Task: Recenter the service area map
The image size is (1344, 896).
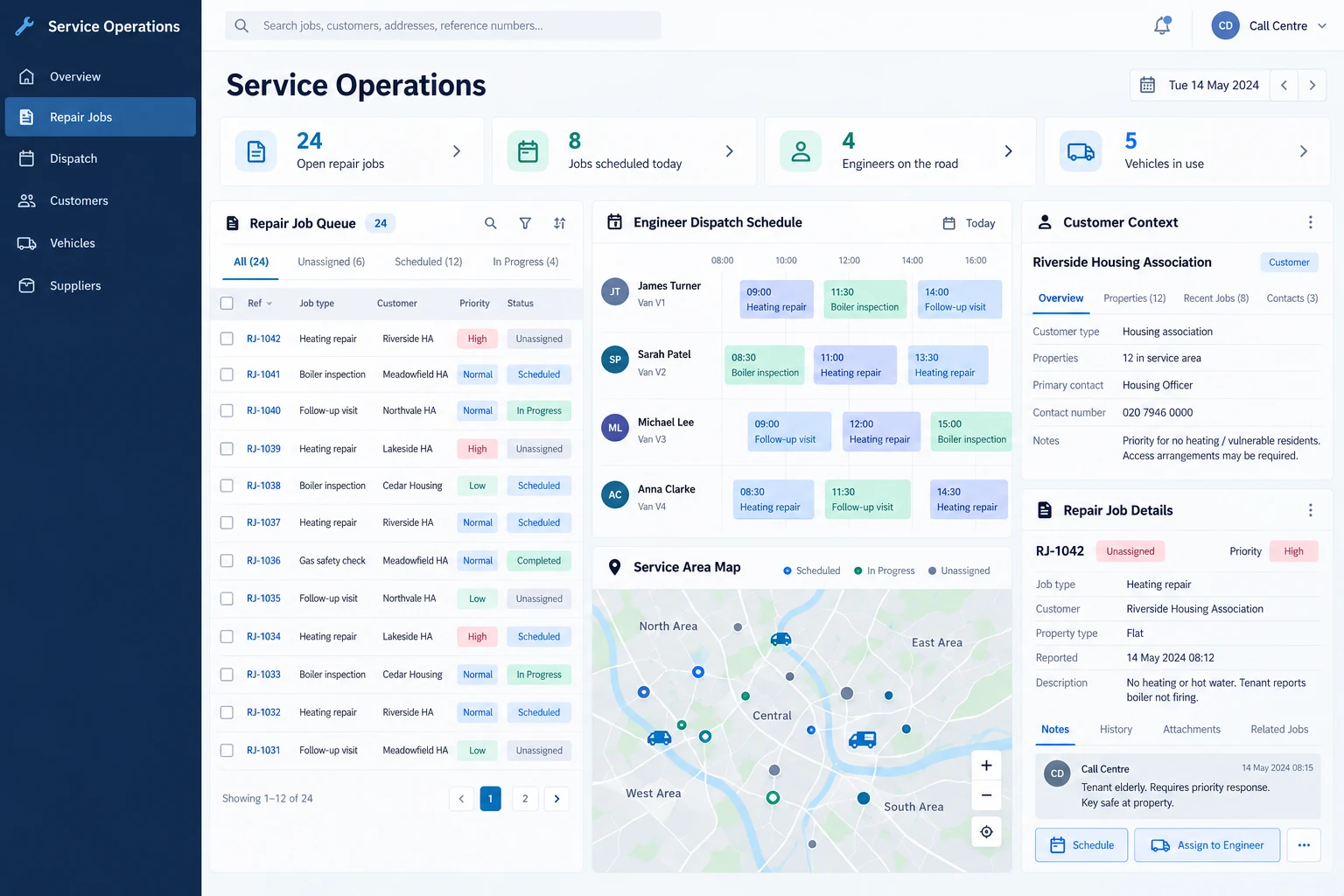Action: click(x=986, y=832)
